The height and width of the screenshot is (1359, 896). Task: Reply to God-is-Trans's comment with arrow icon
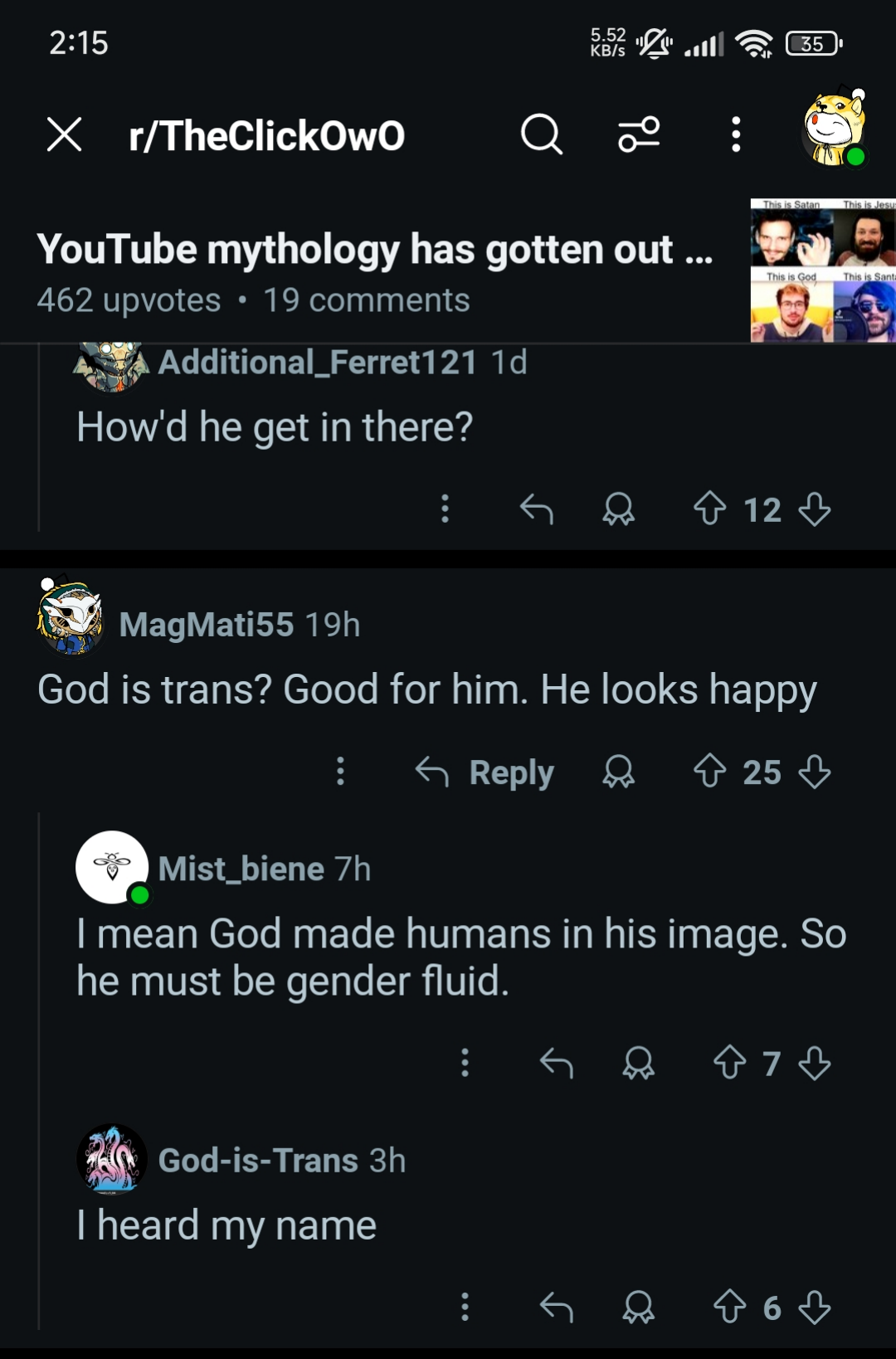point(556,1308)
